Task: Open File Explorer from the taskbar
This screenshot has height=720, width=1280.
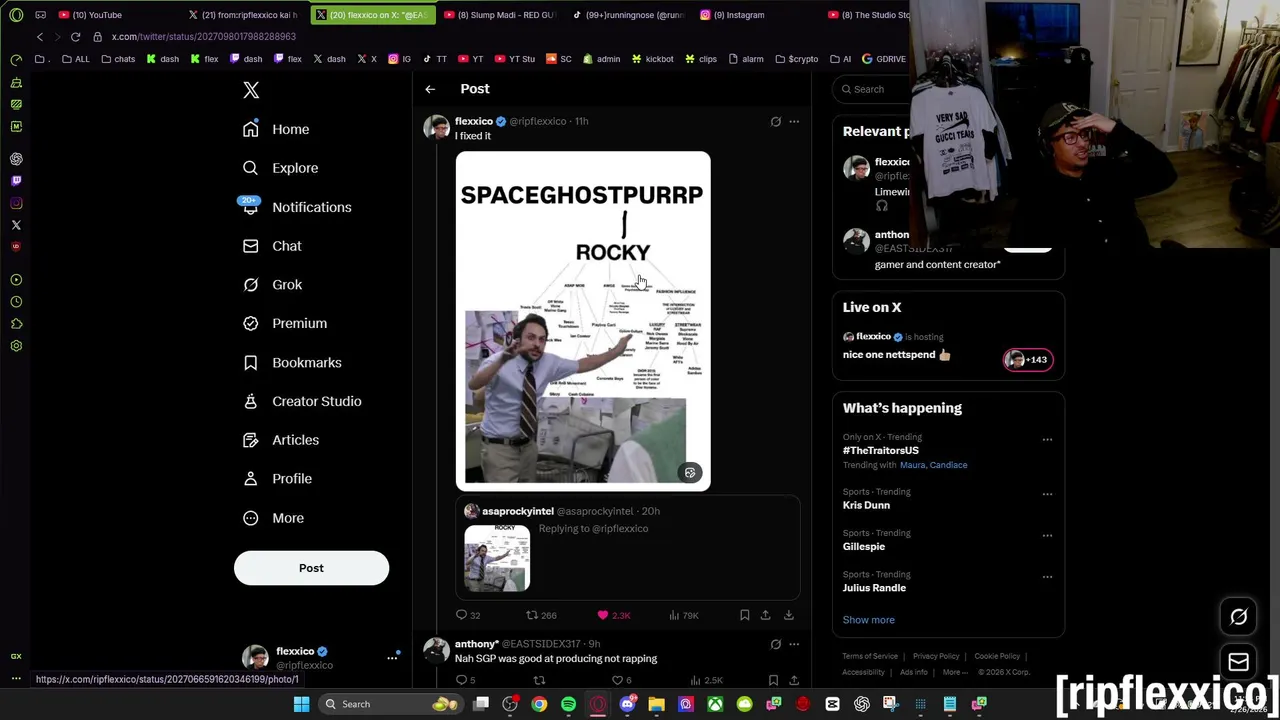Action: pyautogui.click(x=656, y=704)
